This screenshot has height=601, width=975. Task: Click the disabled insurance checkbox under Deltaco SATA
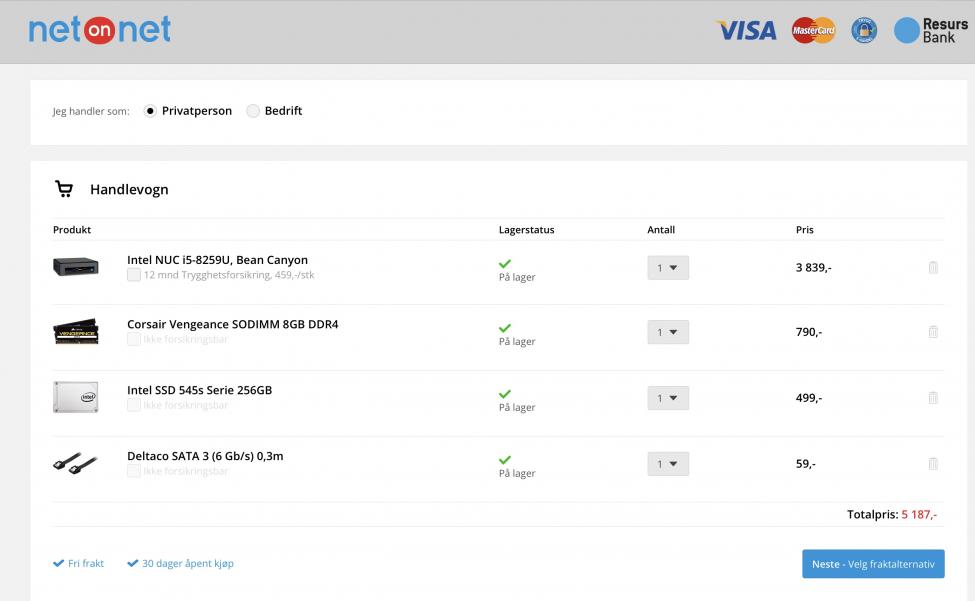point(134,471)
